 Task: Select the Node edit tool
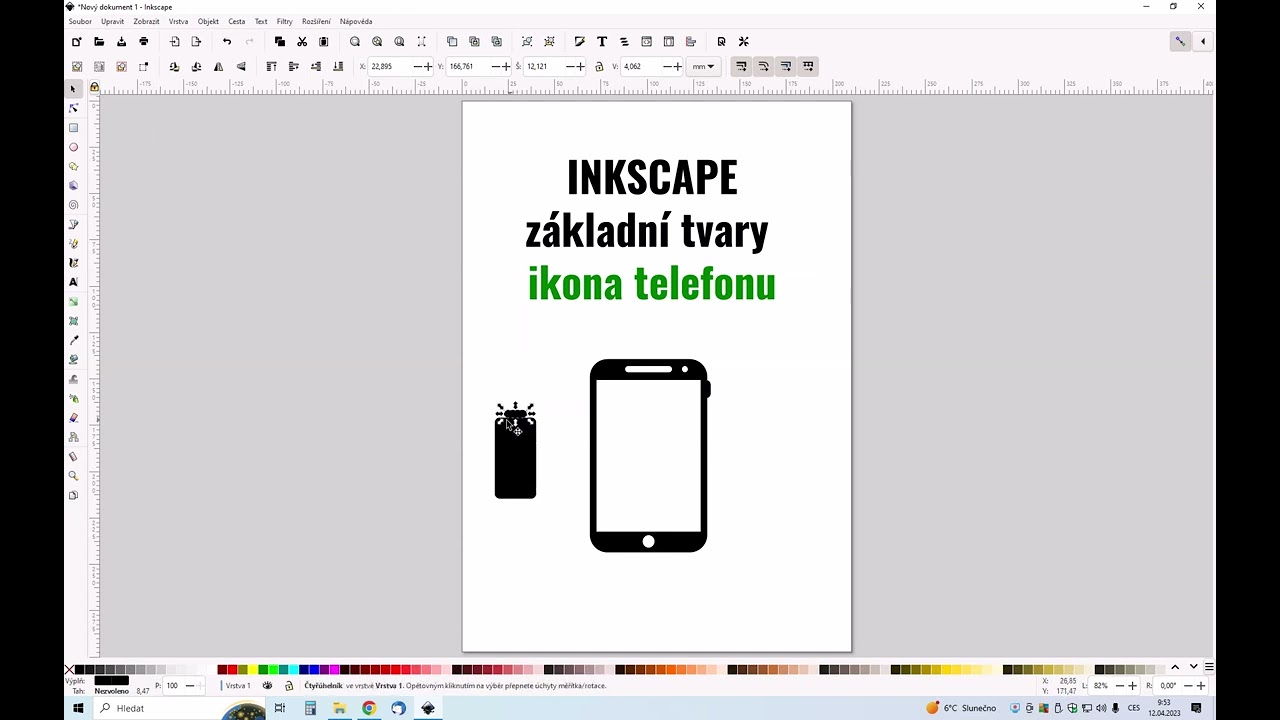click(x=73, y=108)
